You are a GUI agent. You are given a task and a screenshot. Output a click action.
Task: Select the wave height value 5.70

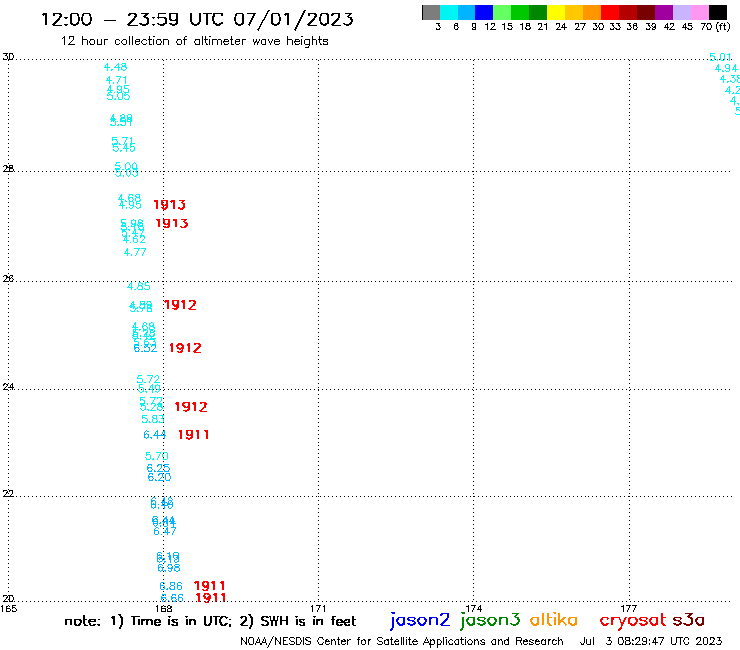pyautogui.click(x=157, y=456)
